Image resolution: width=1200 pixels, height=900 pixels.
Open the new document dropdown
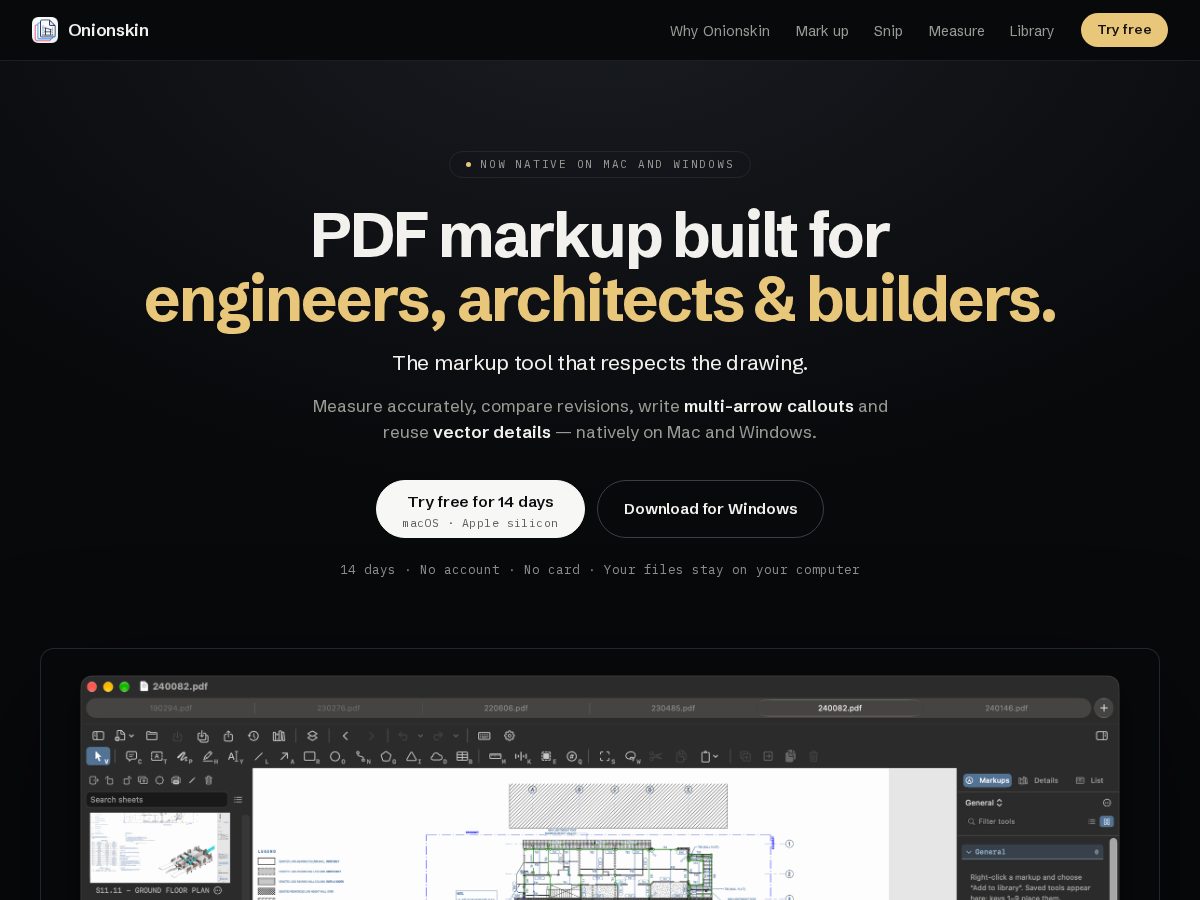(123, 736)
